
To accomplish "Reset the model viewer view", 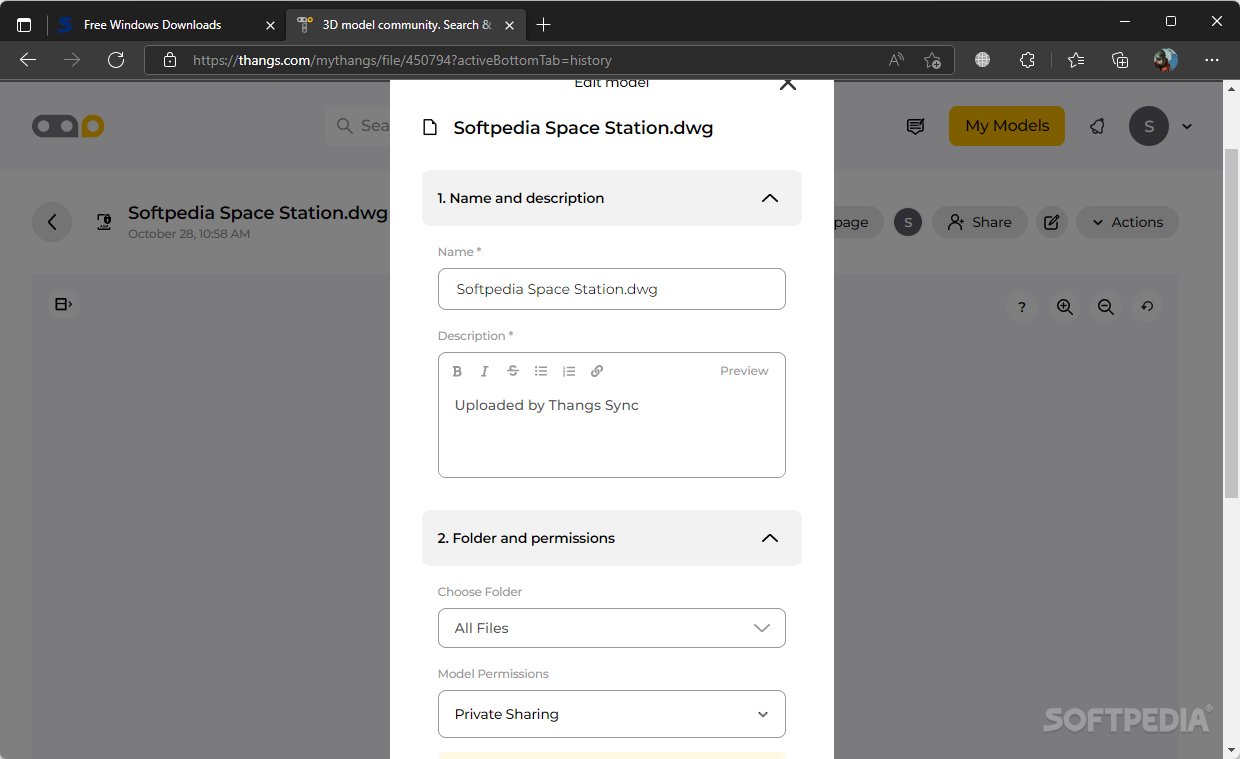I will pyautogui.click(x=1147, y=307).
